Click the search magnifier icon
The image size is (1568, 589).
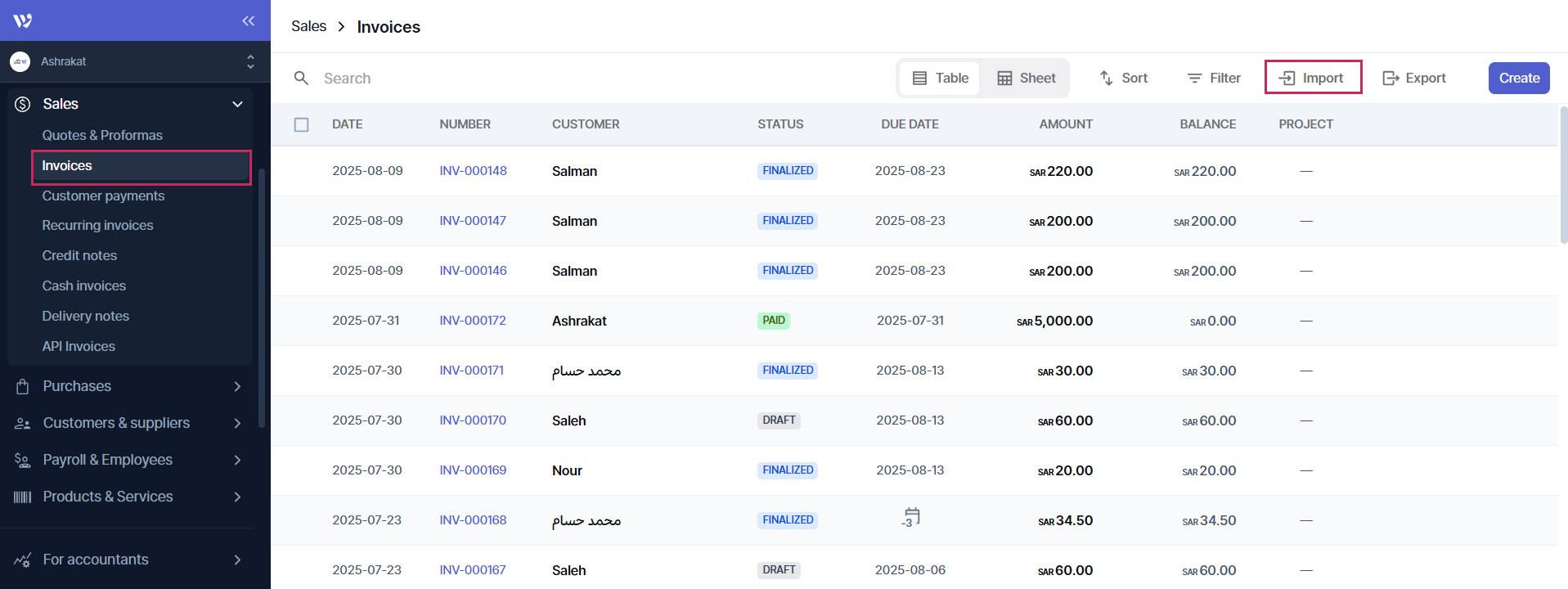pyautogui.click(x=301, y=78)
